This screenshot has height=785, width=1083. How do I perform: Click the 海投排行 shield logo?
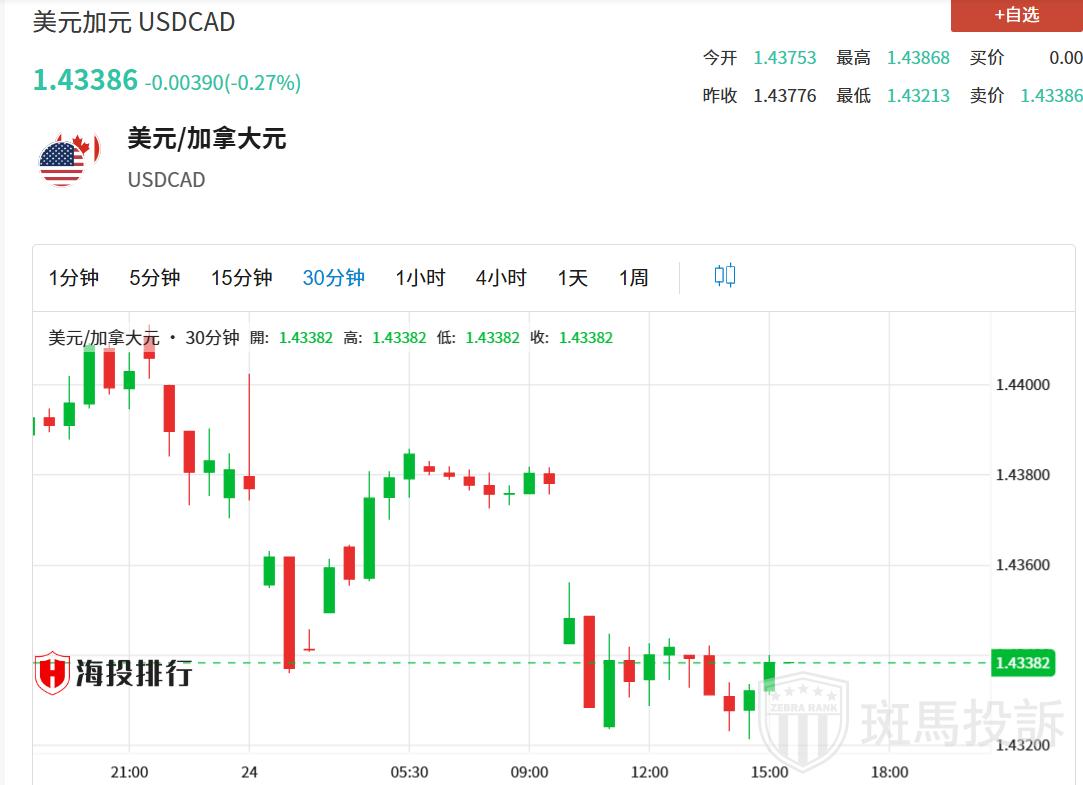click(x=52, y=673)
